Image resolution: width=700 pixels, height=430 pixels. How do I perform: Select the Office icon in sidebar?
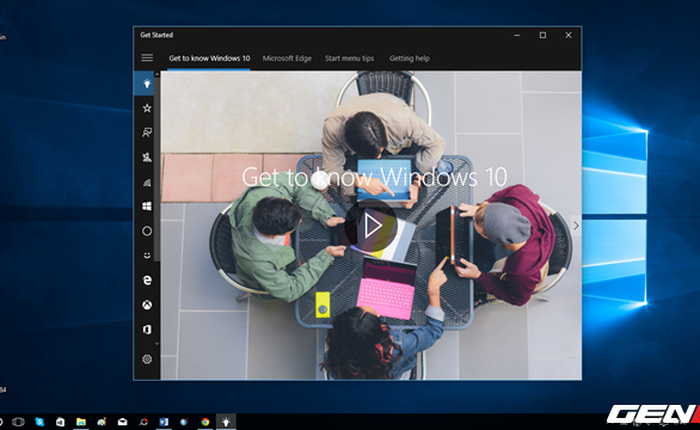(x=147, y=330)
